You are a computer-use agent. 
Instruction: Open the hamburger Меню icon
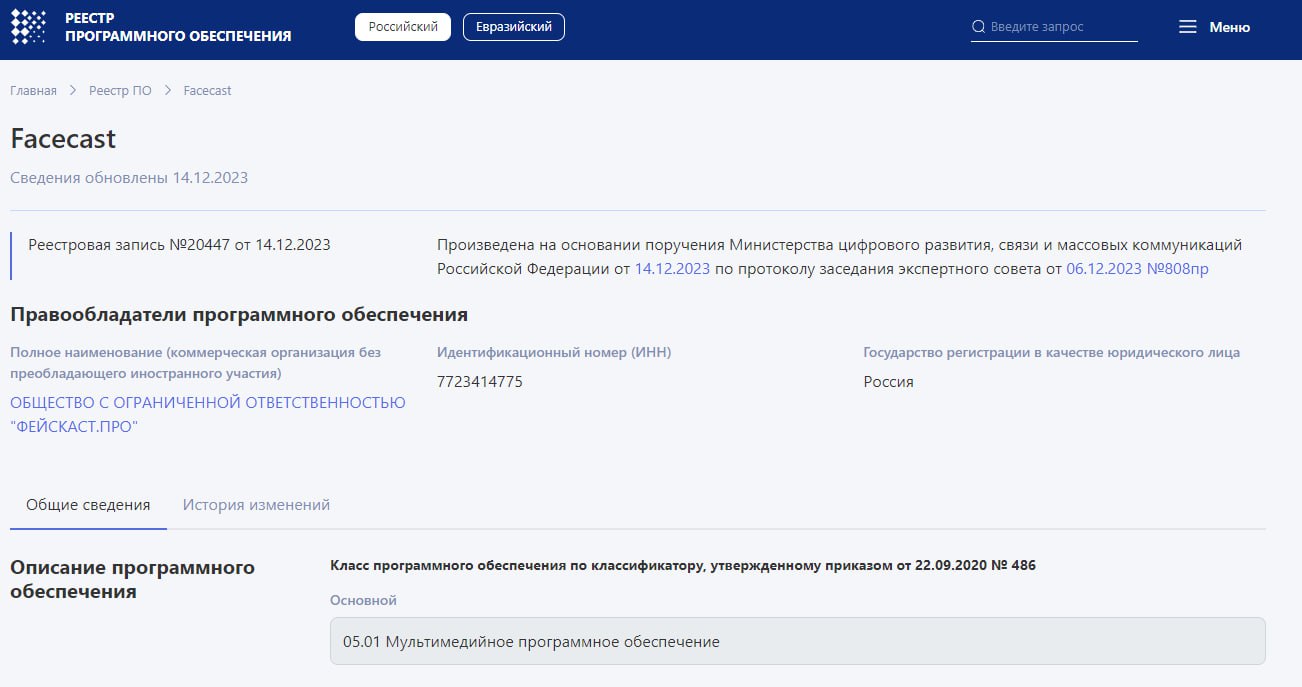(1188, 27)
